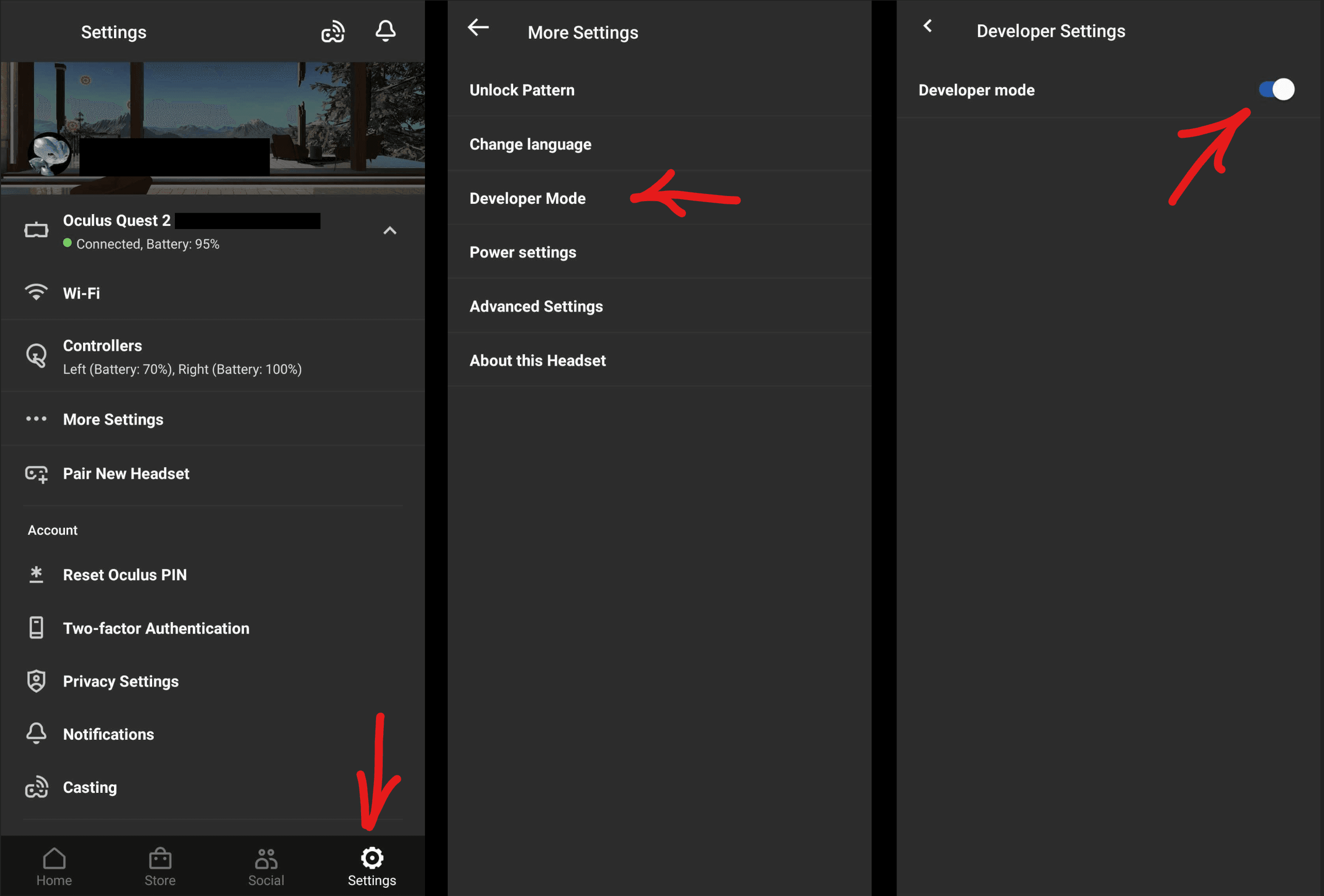Tap the Controllers icon
Image resolution: width=1324 pixels, height=896 pixels.
coord(37,356)
